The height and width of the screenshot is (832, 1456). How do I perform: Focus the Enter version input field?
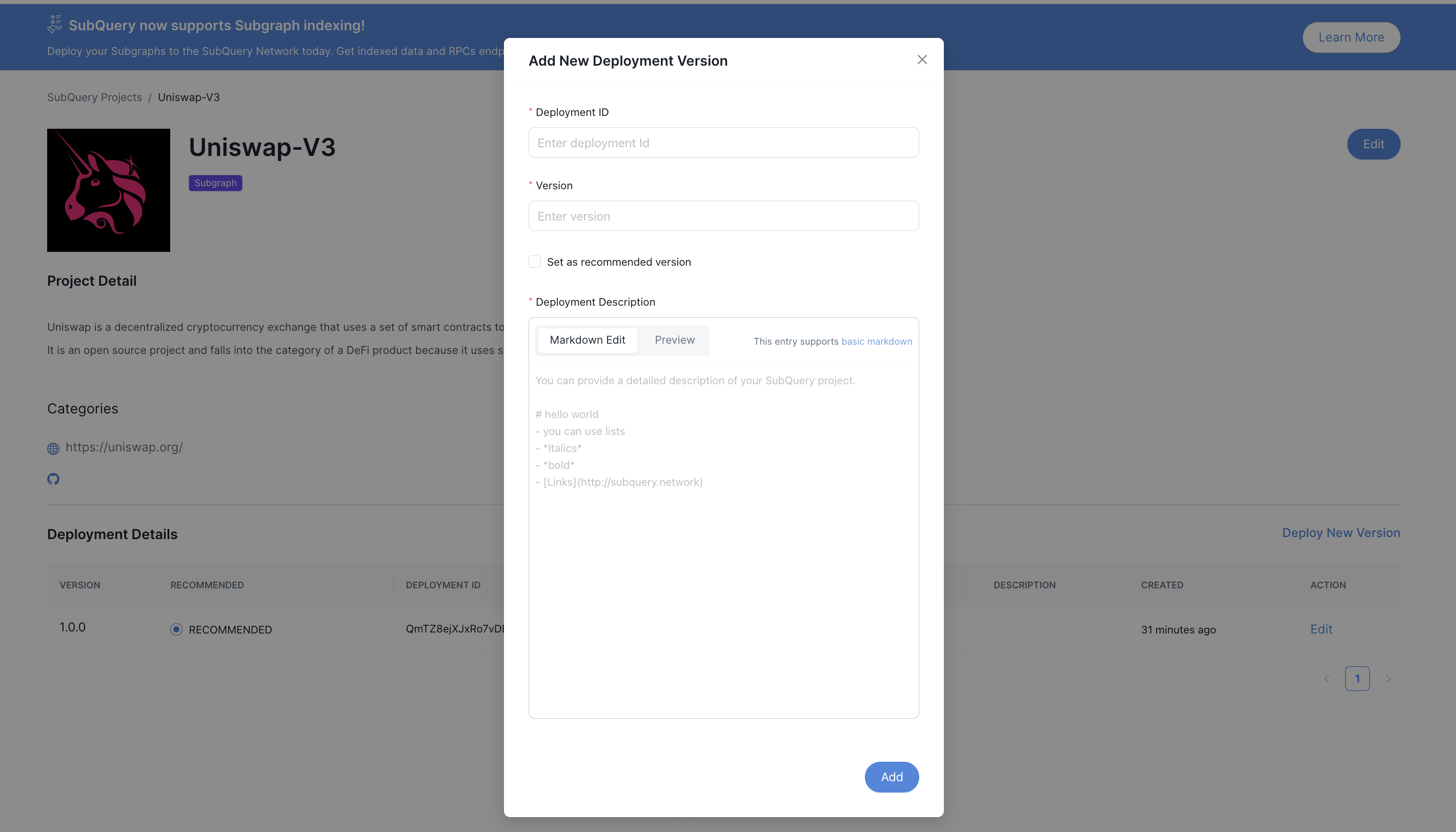[x=723, y=215]
